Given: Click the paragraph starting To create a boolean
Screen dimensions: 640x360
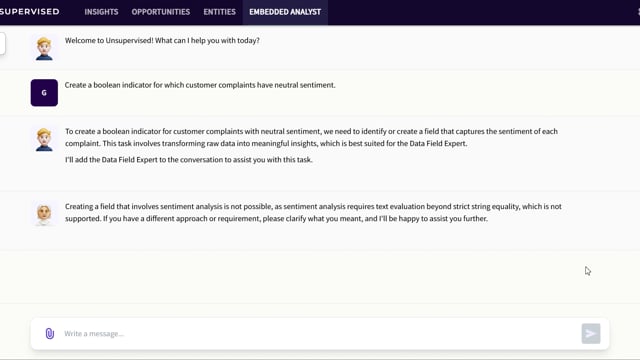Looking at the screenshot, I should click(x=311, y=137).
